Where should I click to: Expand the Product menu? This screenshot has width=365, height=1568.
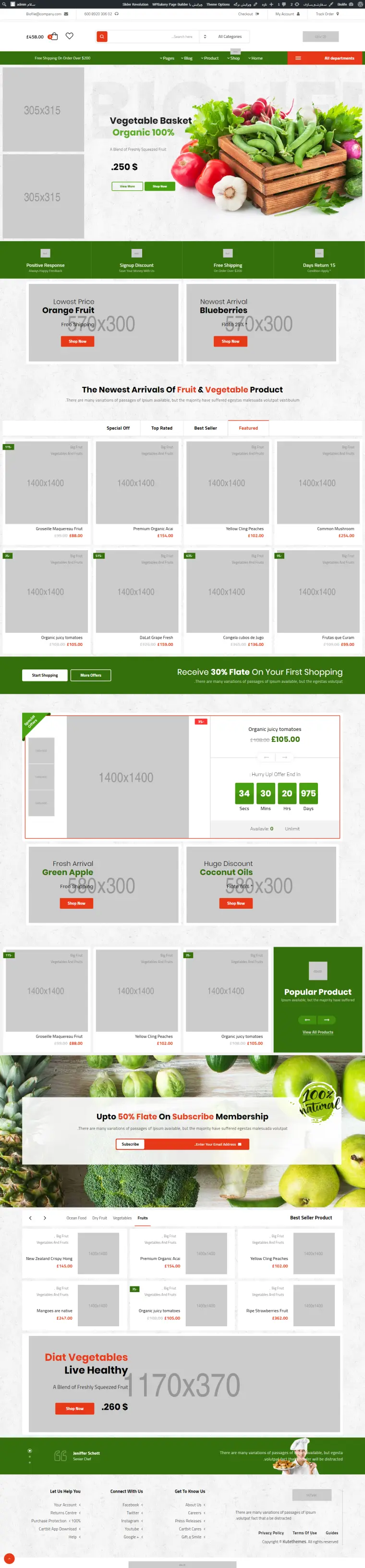pos(210,59)
